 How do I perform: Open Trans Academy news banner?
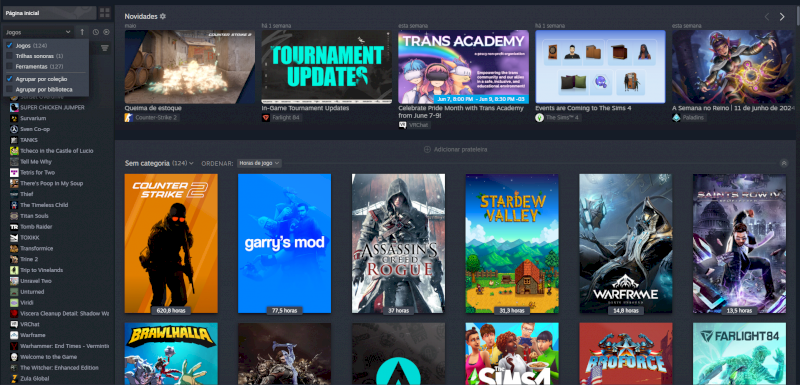tap(464, 67)
